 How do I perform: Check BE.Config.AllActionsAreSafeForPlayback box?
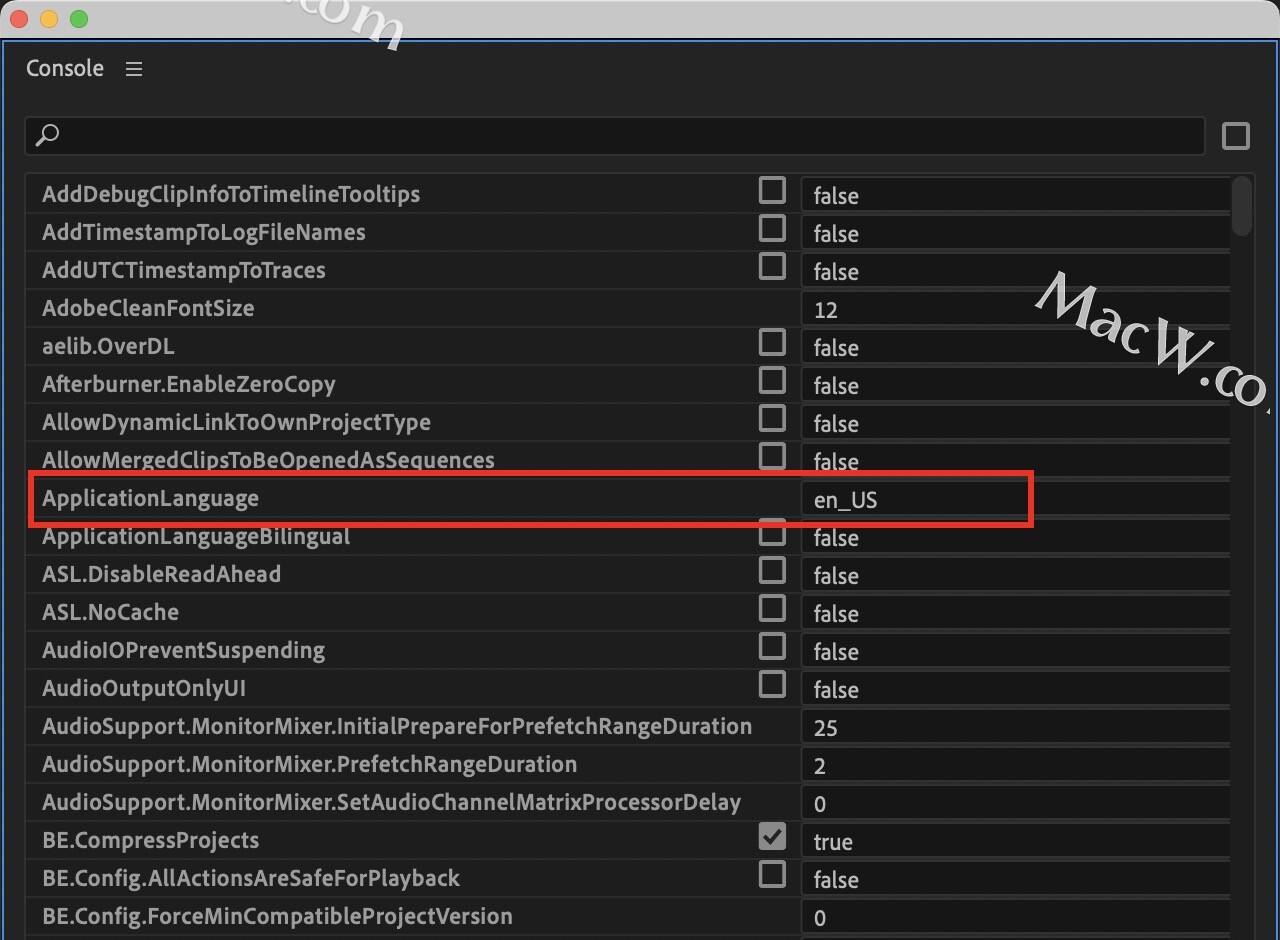(772, 874)
